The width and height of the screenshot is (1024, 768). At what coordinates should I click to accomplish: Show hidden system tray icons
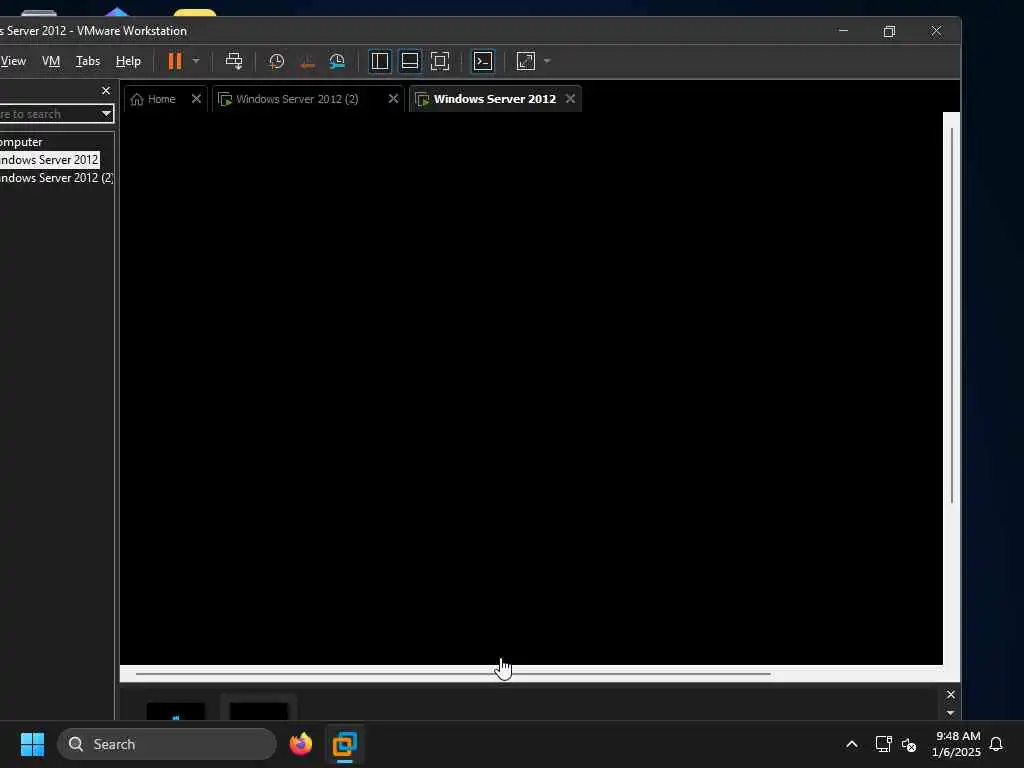coord(852,744)
